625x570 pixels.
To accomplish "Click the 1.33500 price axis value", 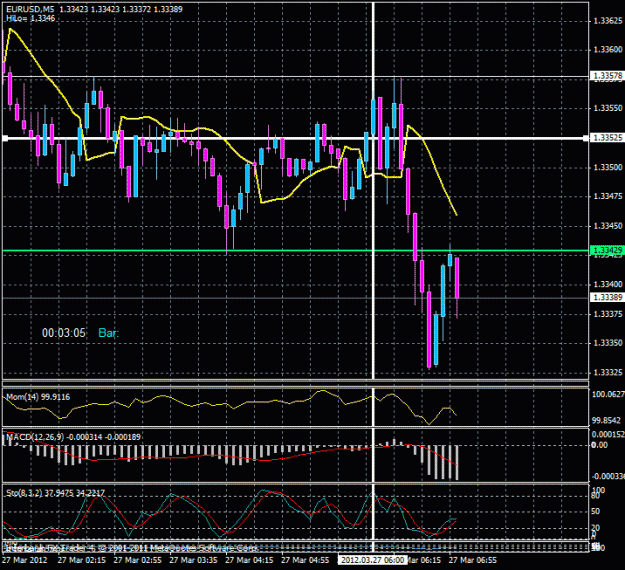I will (x=608, y=167).
